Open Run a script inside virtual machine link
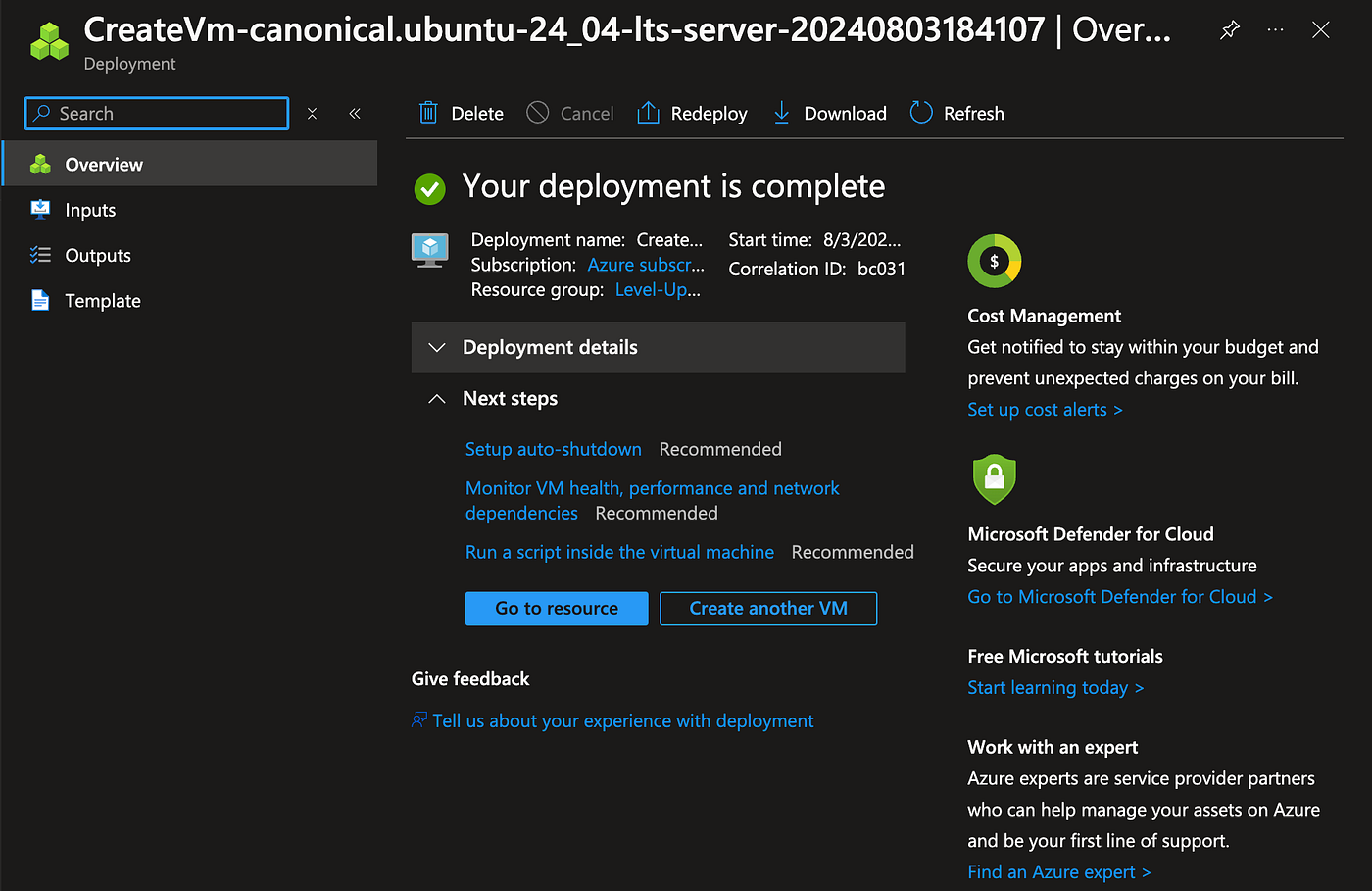 tap(619, 552)
